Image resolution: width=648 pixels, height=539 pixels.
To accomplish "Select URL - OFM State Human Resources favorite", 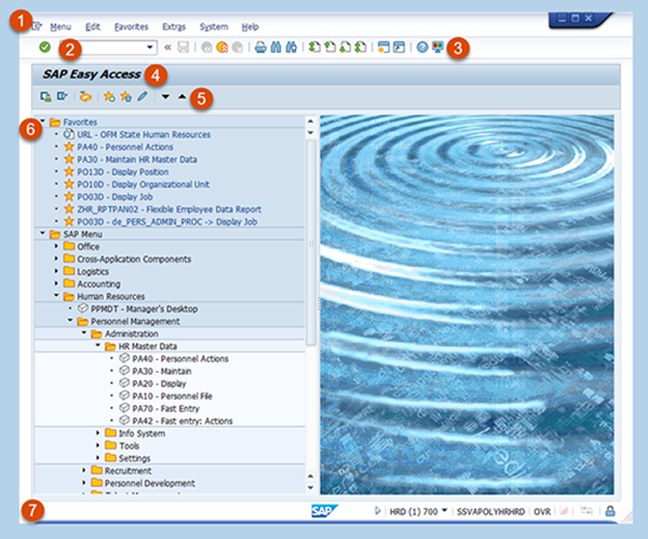I will (143, 135).
